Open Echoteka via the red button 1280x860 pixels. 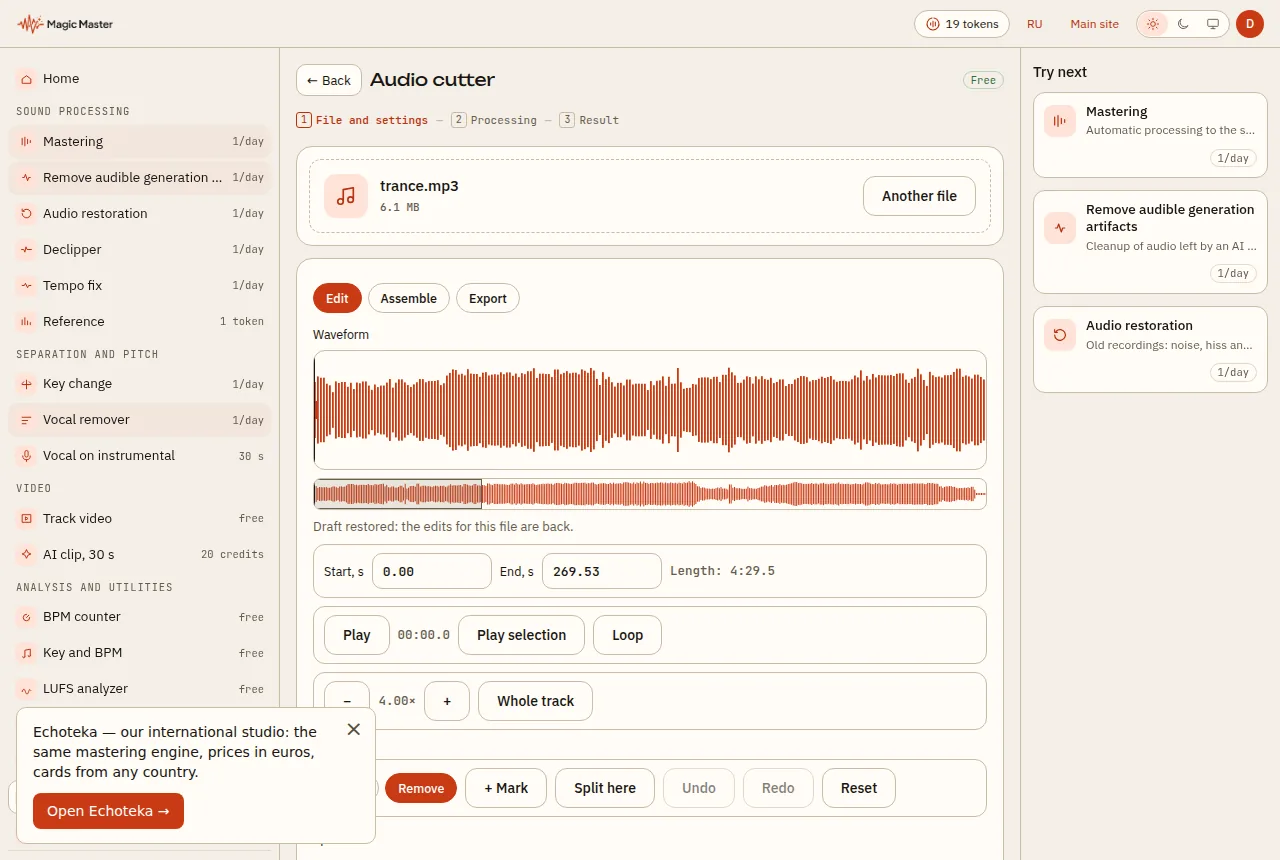point(108,811)
